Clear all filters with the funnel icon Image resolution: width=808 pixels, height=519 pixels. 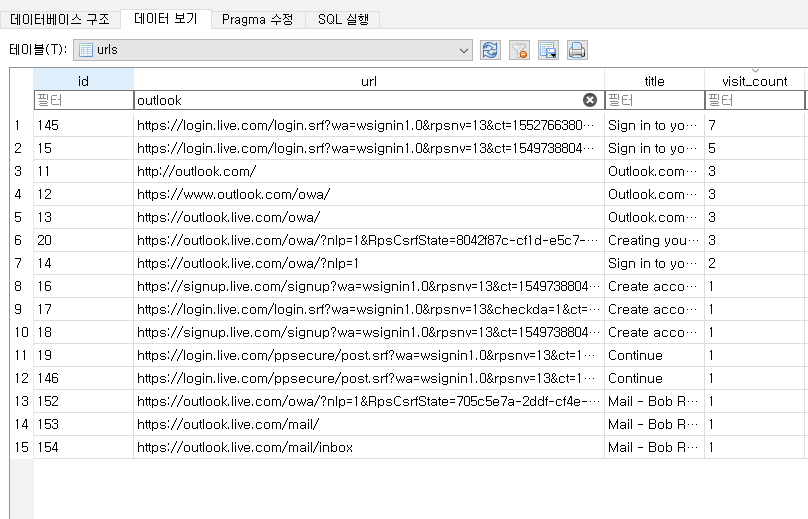(519, 50)
